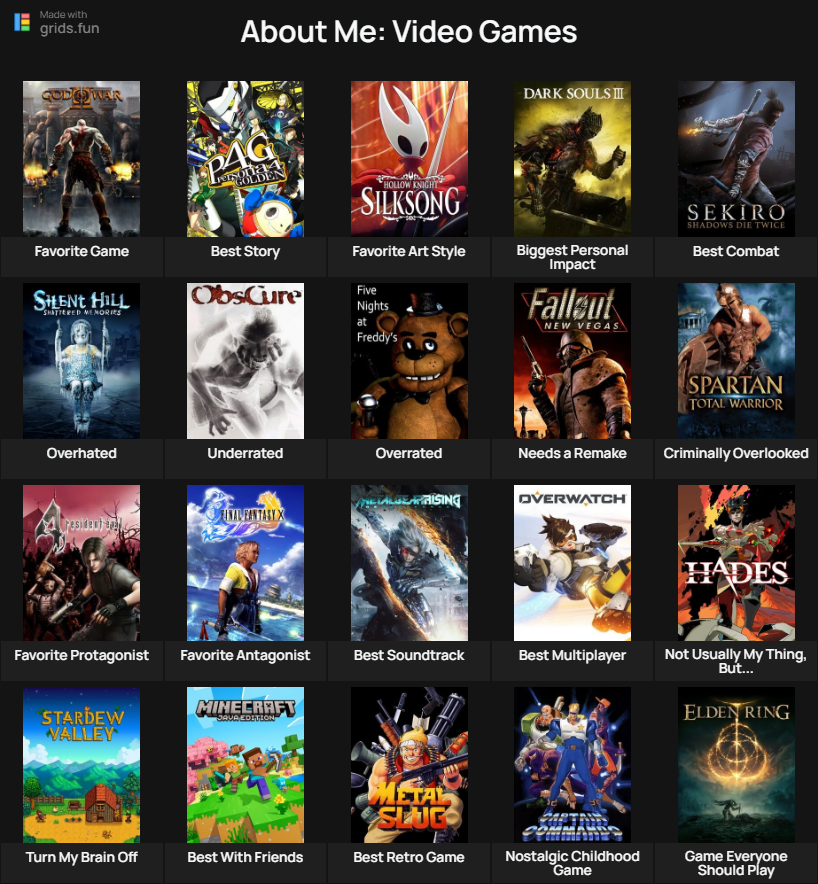Select the Overrated category label
Image resolution: width=818 pixels, height=884 pixels.
point(409,453)
